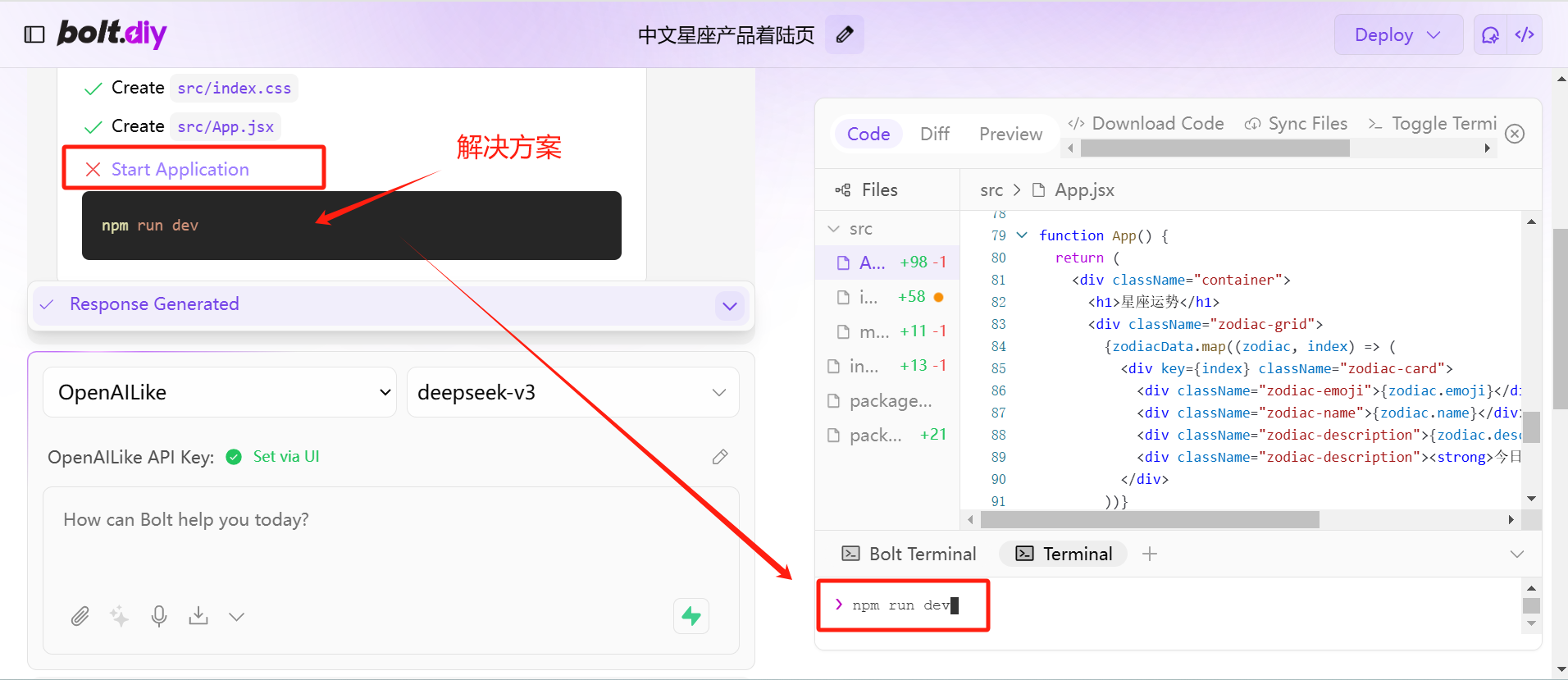This screenshot has height=680, width=1568.
Task: Click the pencil edit title icon
Action: coord(845,34)
